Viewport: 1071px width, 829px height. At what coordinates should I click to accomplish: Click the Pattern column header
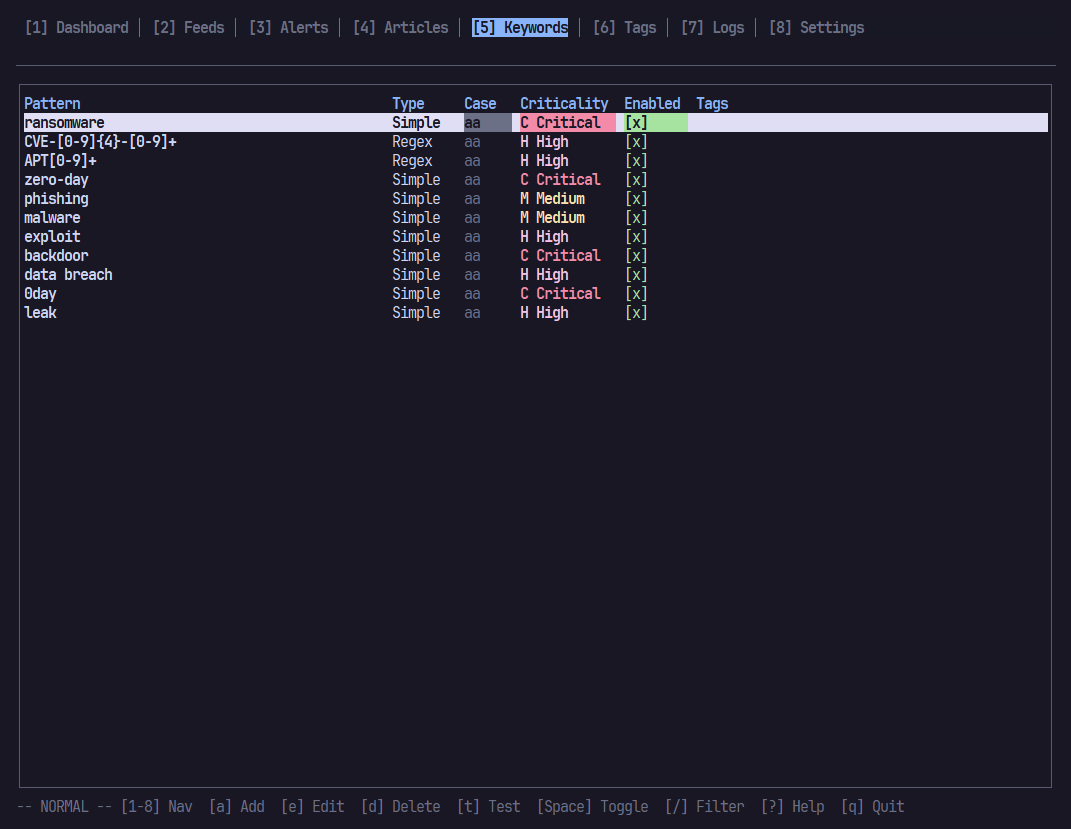pos(52,104)
